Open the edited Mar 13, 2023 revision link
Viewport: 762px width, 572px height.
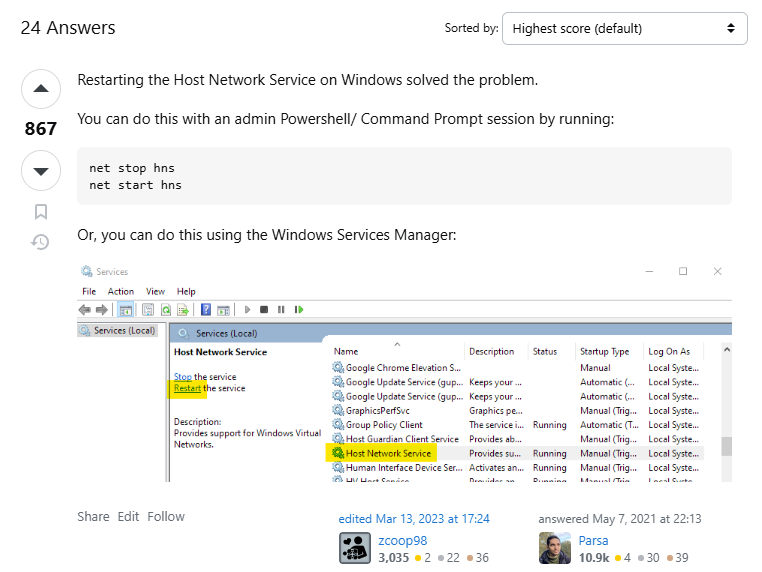tap(414, 519)
